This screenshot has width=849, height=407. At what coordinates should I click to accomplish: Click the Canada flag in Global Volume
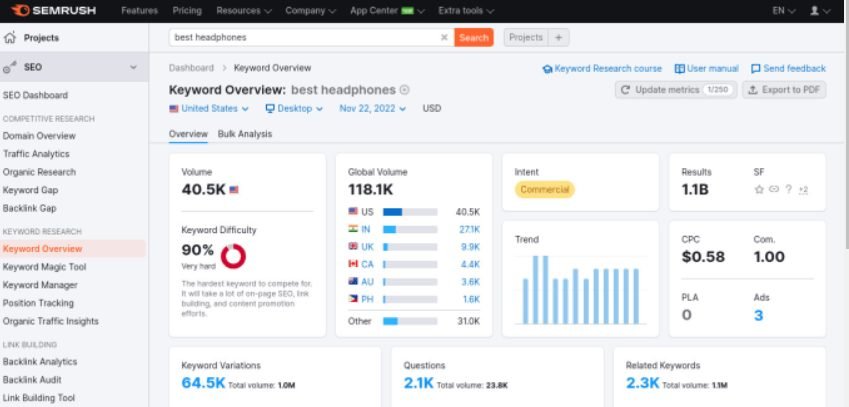click(353, 264)
